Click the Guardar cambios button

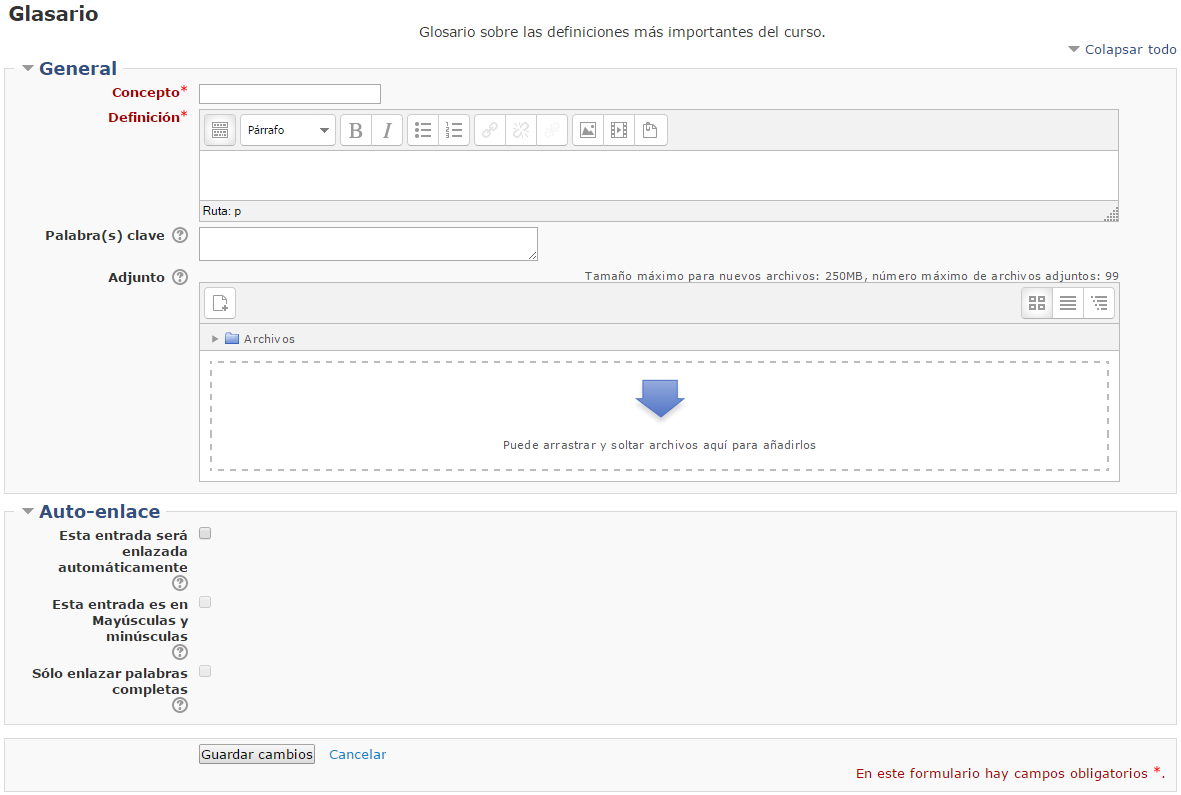pos(257,754)
